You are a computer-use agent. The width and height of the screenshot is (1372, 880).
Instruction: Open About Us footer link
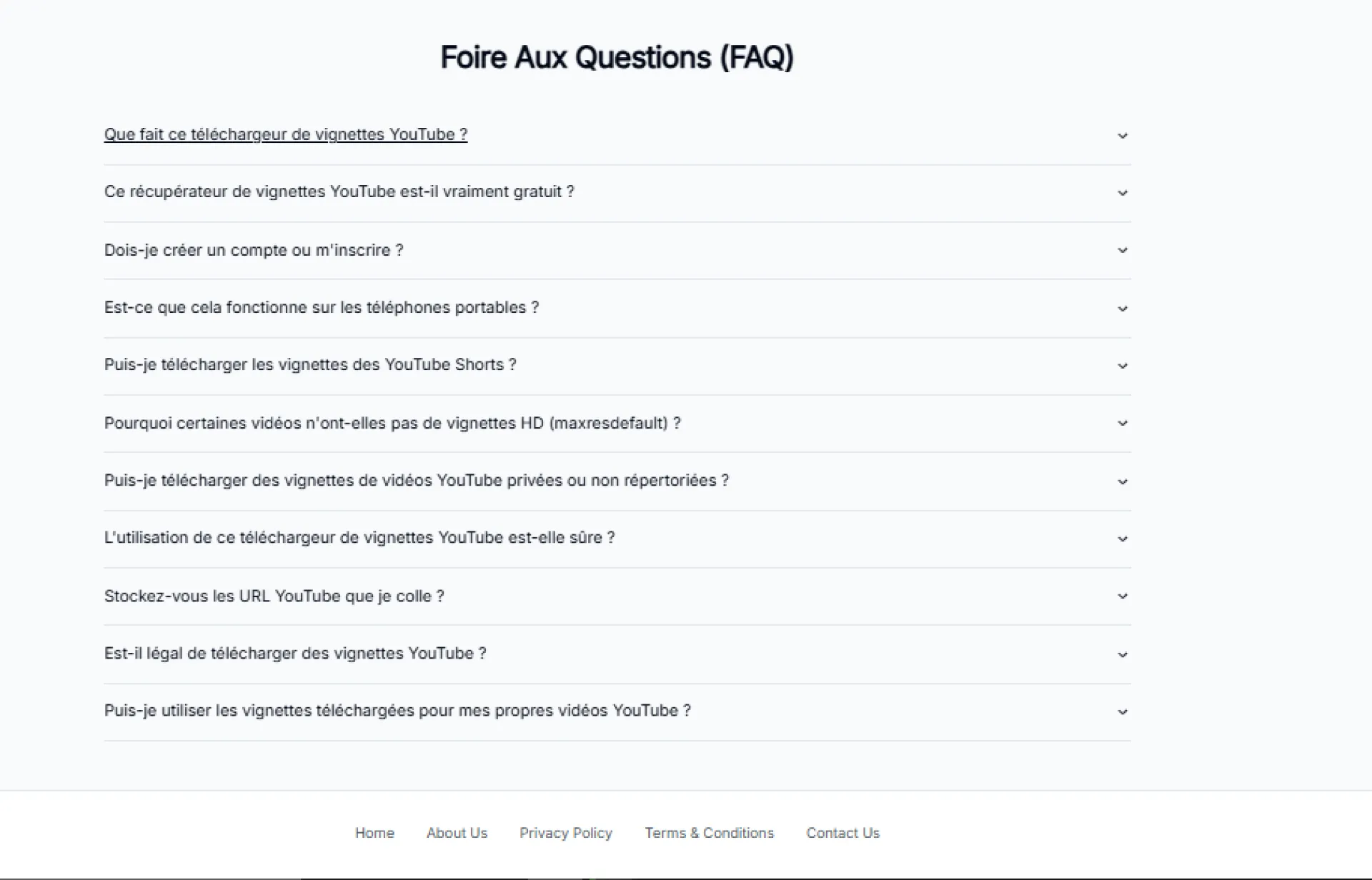(x=457, y=833)
